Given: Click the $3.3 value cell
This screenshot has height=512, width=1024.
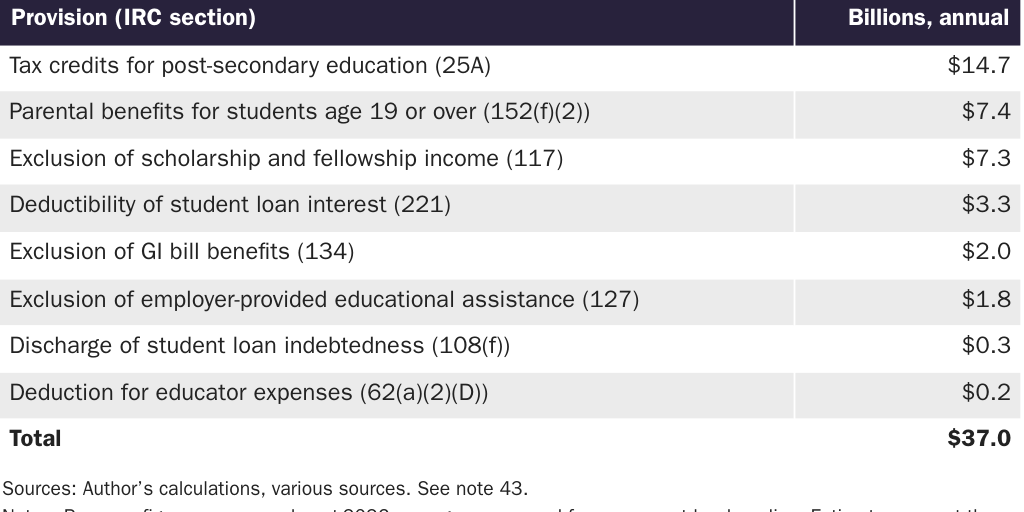Looking at the screenshot, I should click(x=986, y=205).
